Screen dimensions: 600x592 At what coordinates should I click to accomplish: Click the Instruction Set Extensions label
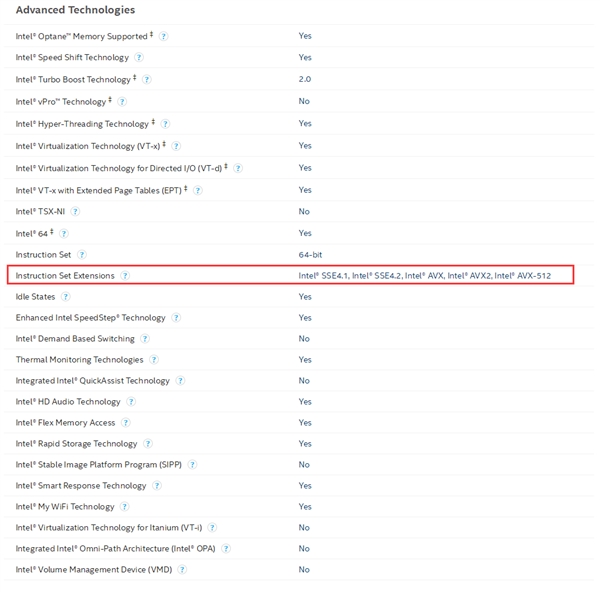pos(65,276)
